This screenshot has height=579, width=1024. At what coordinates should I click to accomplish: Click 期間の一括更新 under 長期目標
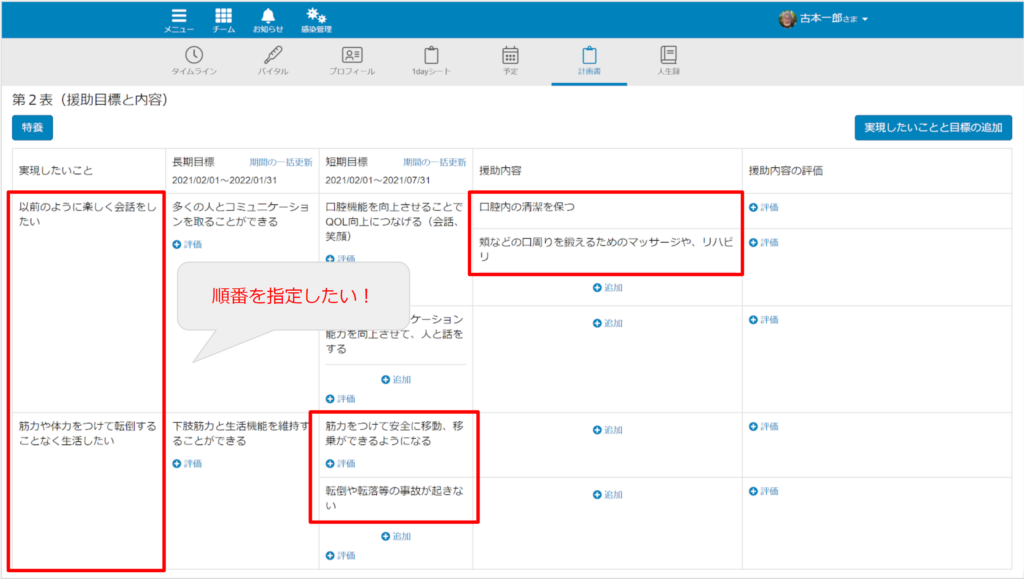280,162
